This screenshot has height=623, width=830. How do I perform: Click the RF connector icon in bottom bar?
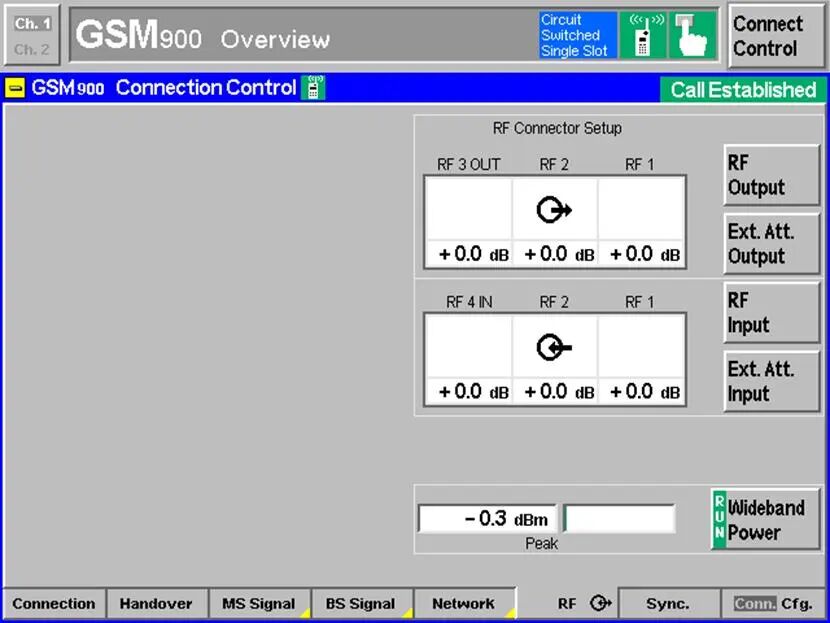tap(601, 603)
